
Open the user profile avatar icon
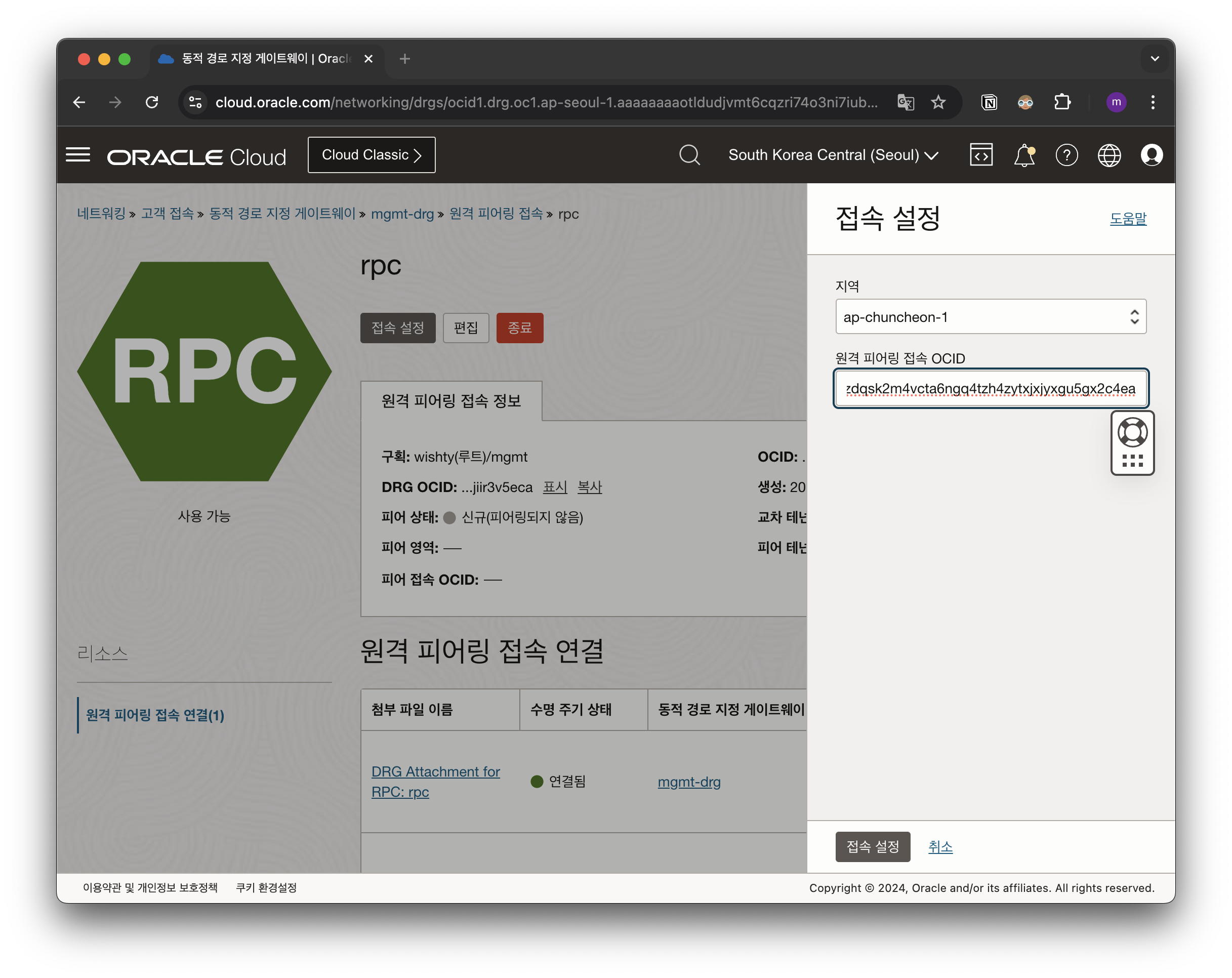1151,155
